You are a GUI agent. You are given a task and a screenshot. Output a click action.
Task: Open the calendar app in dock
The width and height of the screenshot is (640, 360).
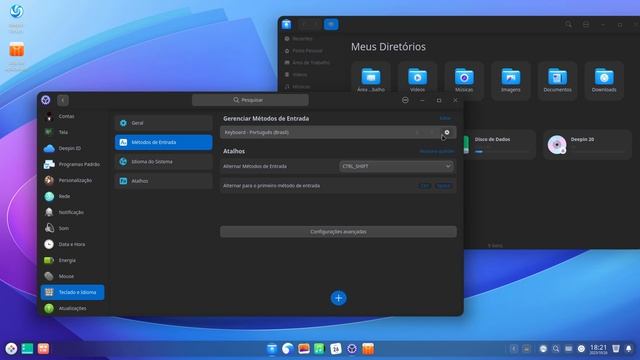click(336, 349)
